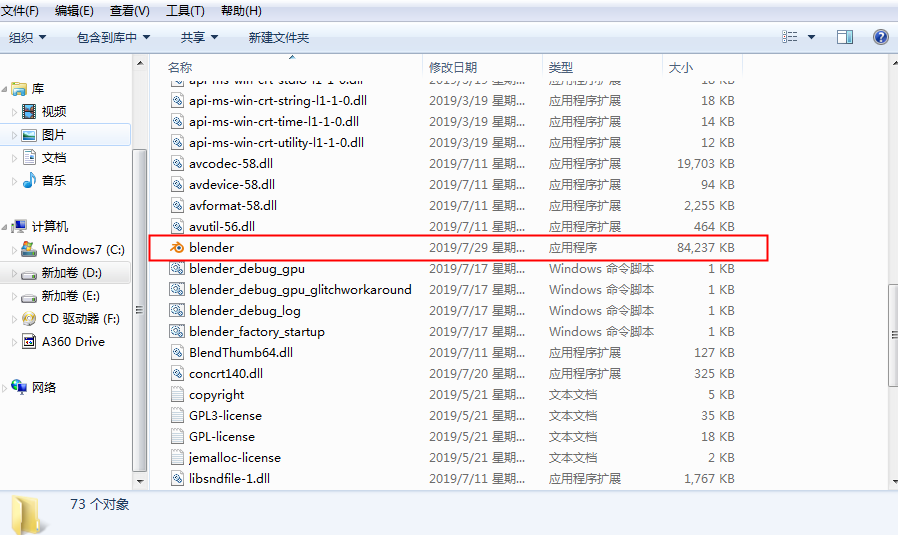Click the blender_factory_startup script icon
This screenshot has height=535, width=898.
[177, 332]
